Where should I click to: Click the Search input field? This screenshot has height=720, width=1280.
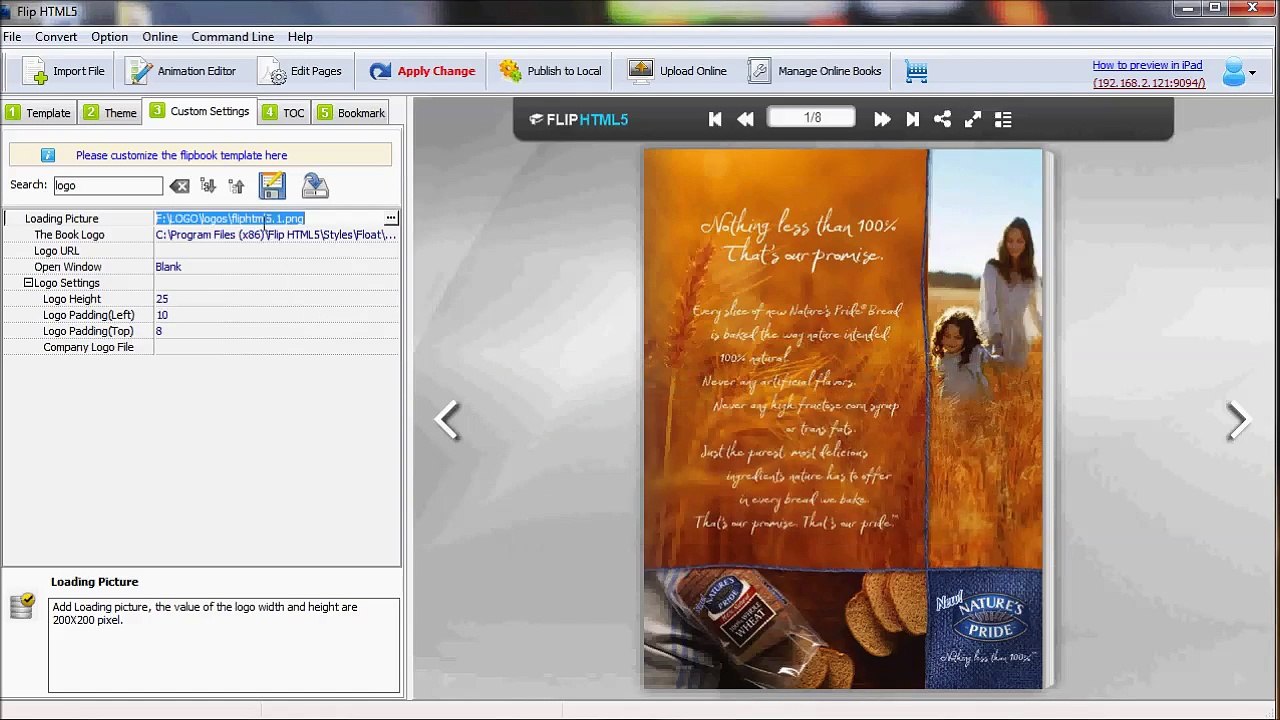click(107, 185)
